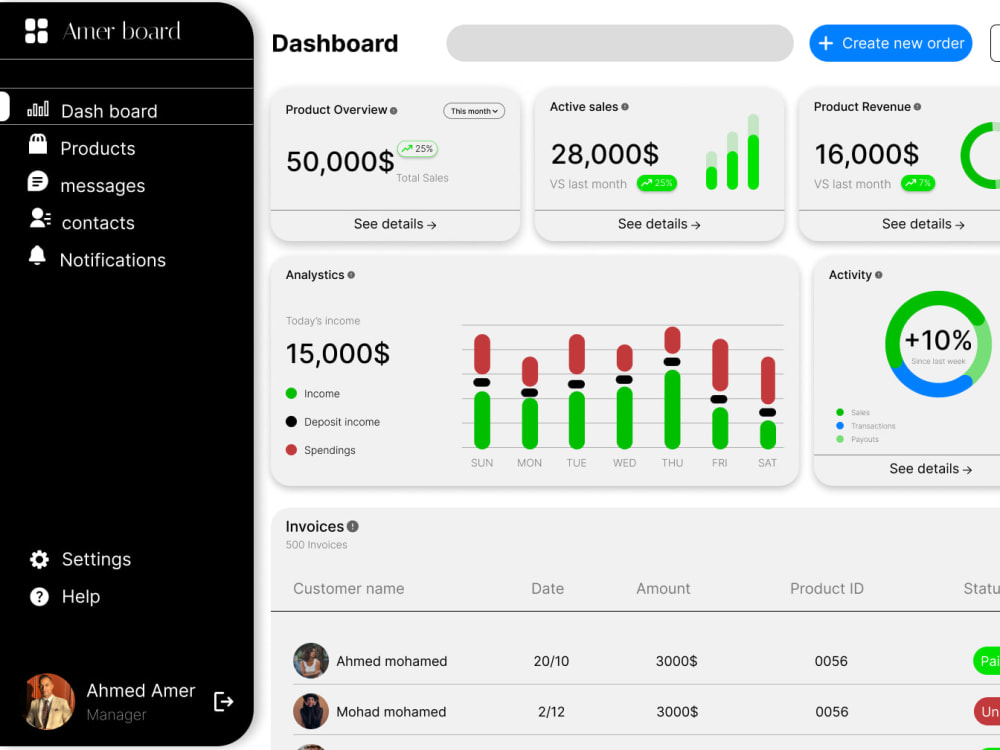Click the Amer board logo grid icon
This screenshot has height=750, width=1000.
pos(36,31)
